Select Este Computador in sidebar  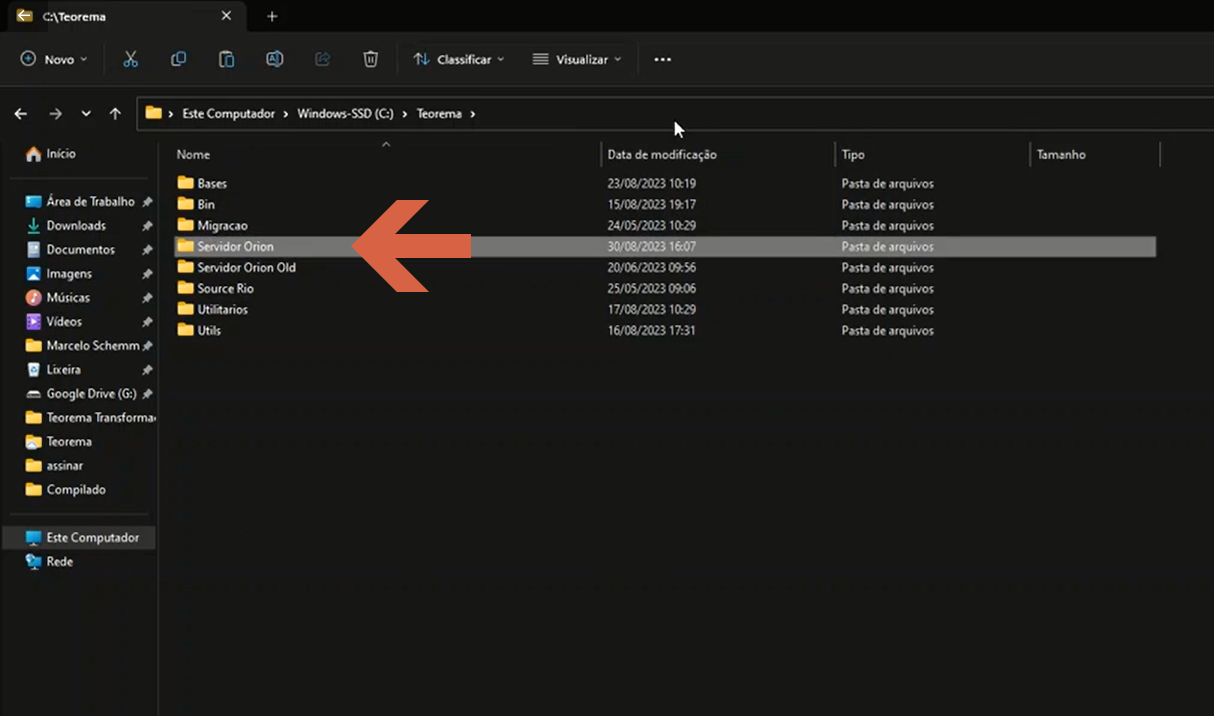tap(79, 538)
